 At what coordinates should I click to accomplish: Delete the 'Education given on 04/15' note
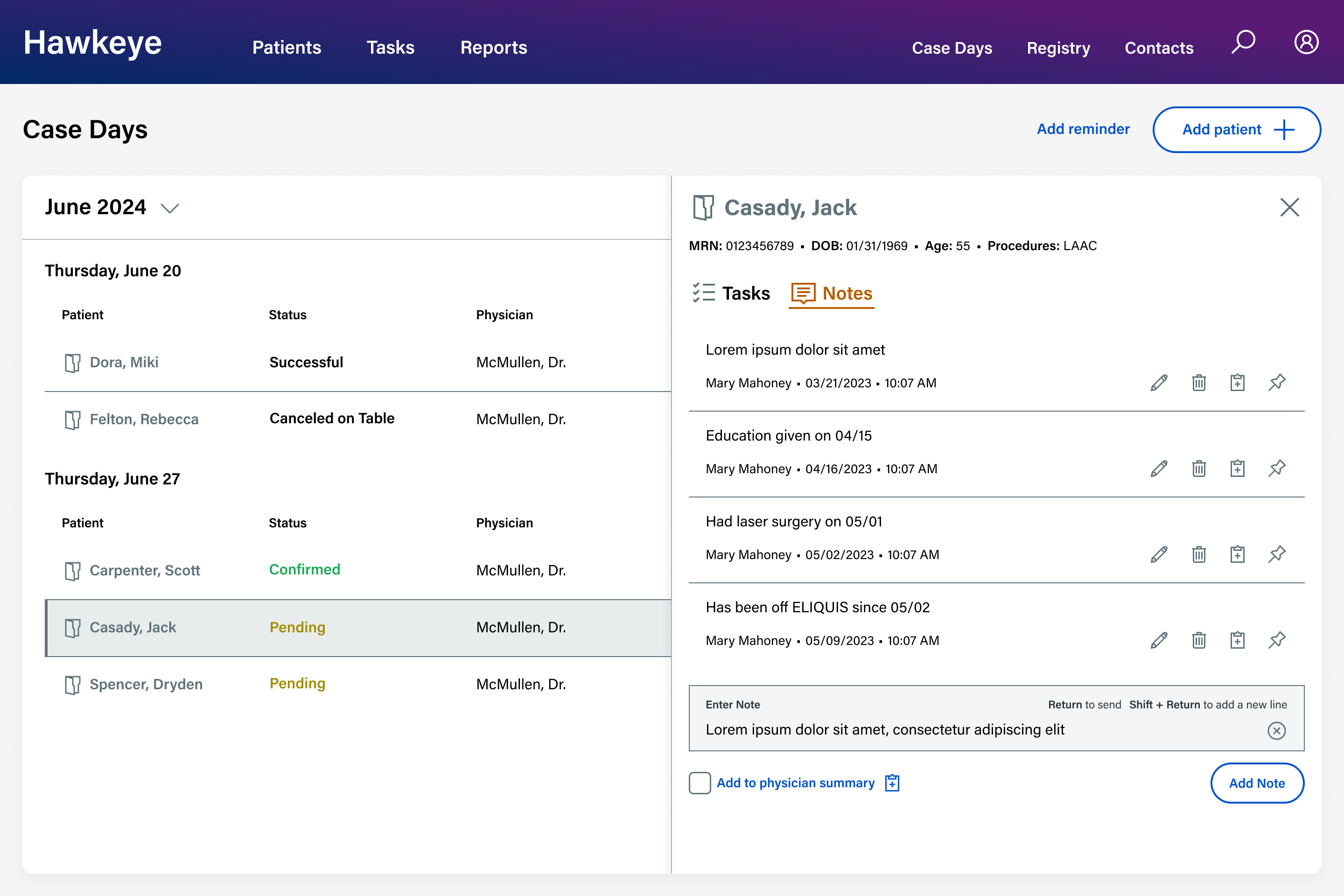[1199, 469]
